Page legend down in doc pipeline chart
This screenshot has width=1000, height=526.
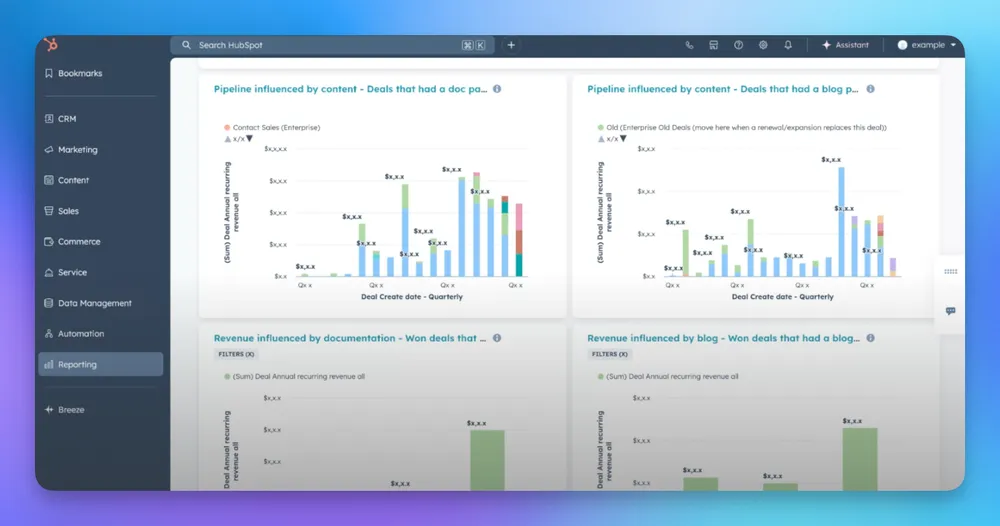pos(249,139)
